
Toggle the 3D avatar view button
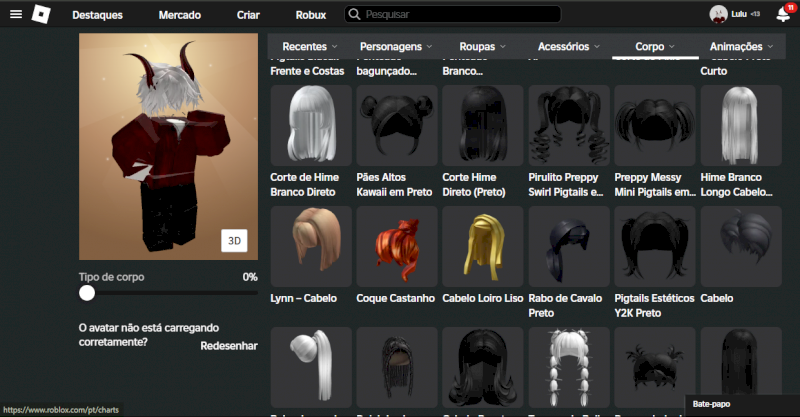pyautogui.click(x=234, y=241)
